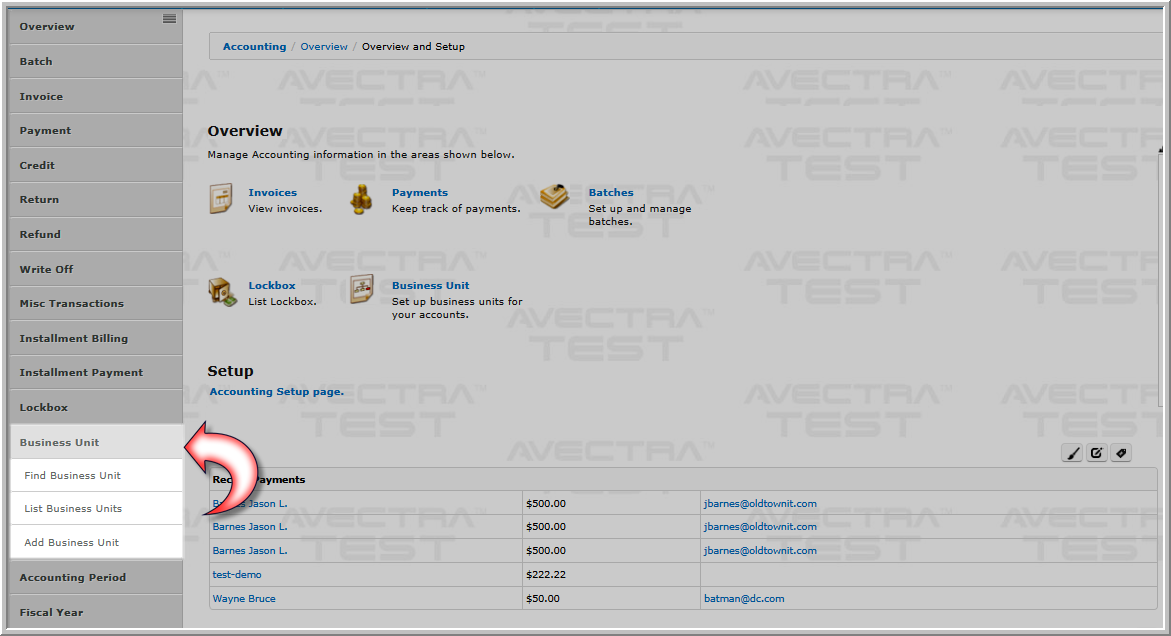Screen dimensions: 1171x636
Task: Click the batman@dc.com email link
Action: click(744, 599)
